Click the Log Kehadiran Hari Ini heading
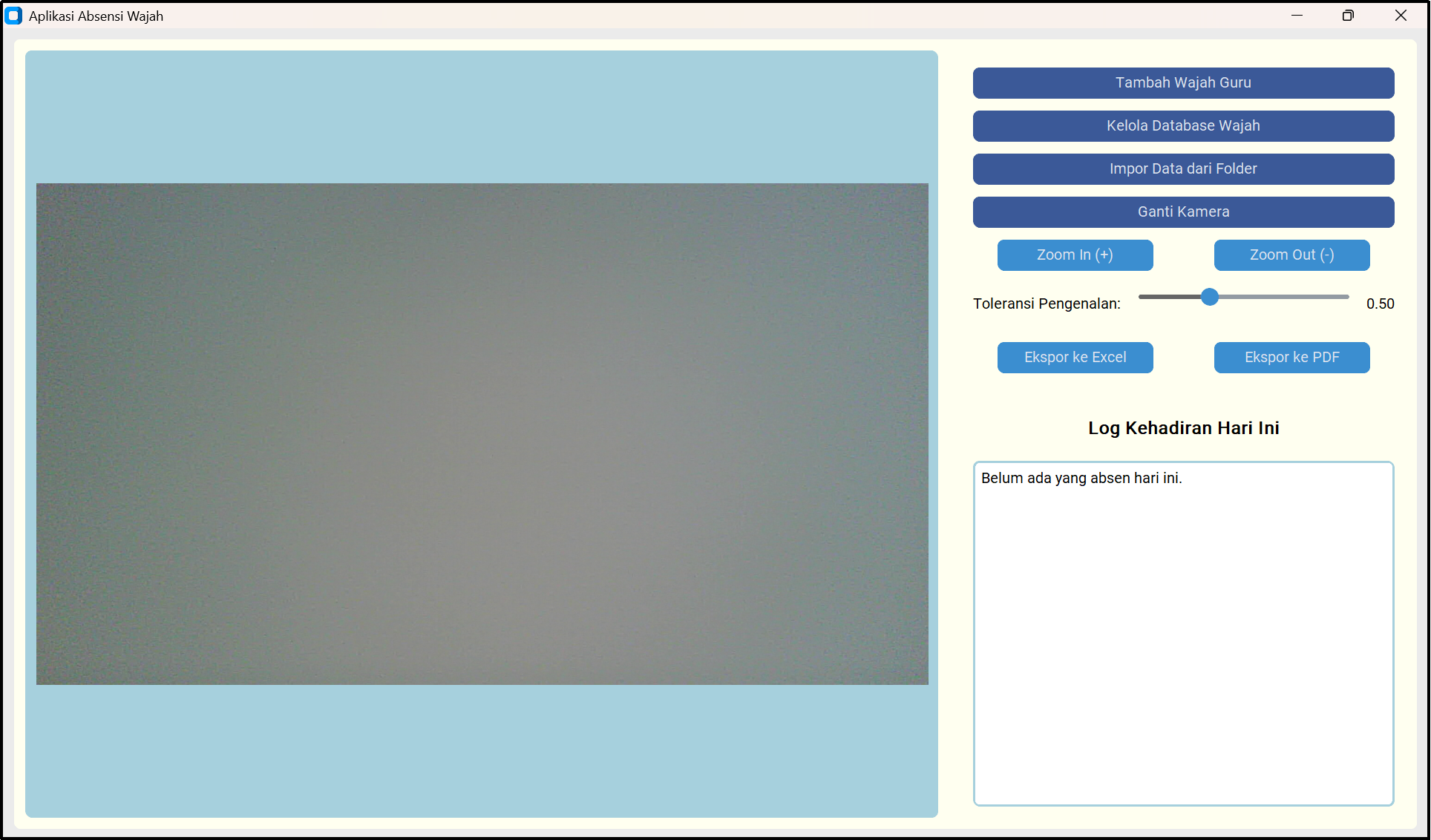 1183,428
